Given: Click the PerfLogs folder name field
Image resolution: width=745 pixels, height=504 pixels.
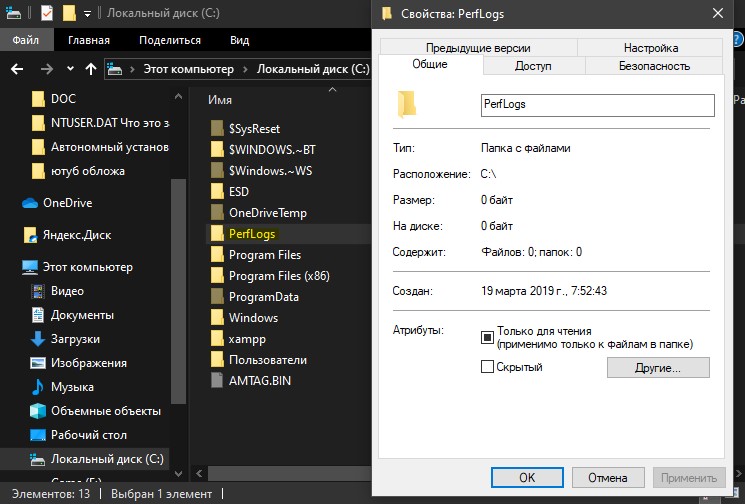Looking at the screenshot, I should click(x=598, y=105).
